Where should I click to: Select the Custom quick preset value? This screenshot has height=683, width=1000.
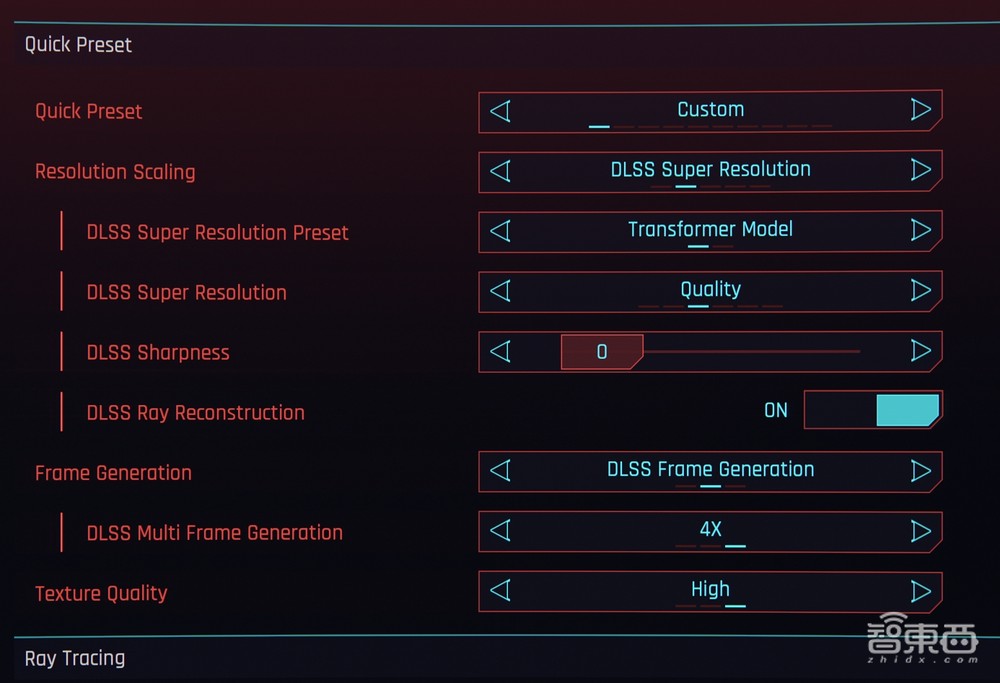point(710,110)
